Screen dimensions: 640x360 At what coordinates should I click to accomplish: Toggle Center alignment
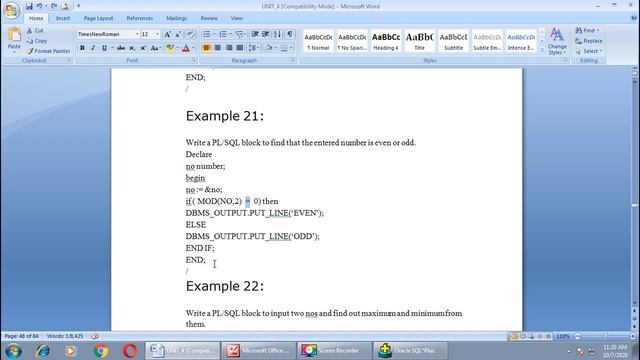218,48
